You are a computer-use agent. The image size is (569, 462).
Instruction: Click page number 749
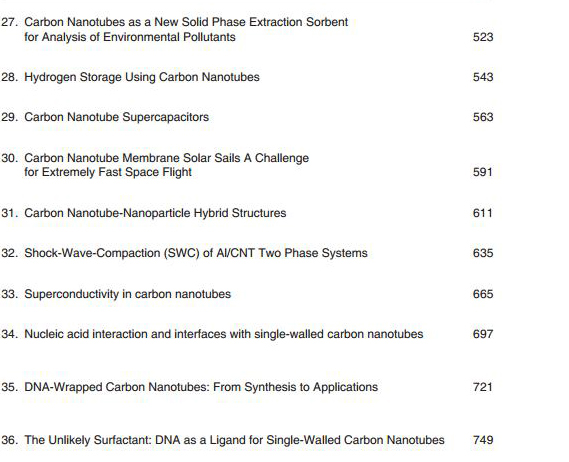coord(483,440)
